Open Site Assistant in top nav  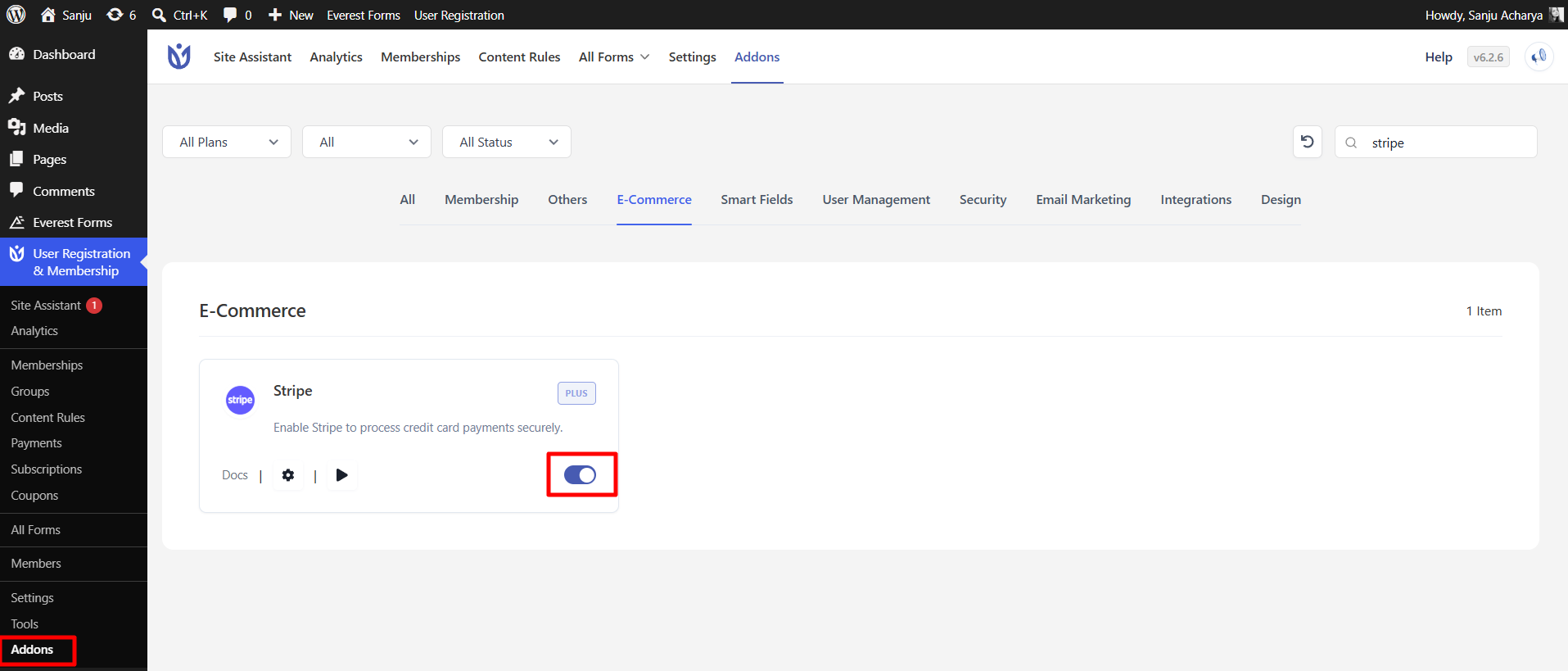(x=252, y=57)
